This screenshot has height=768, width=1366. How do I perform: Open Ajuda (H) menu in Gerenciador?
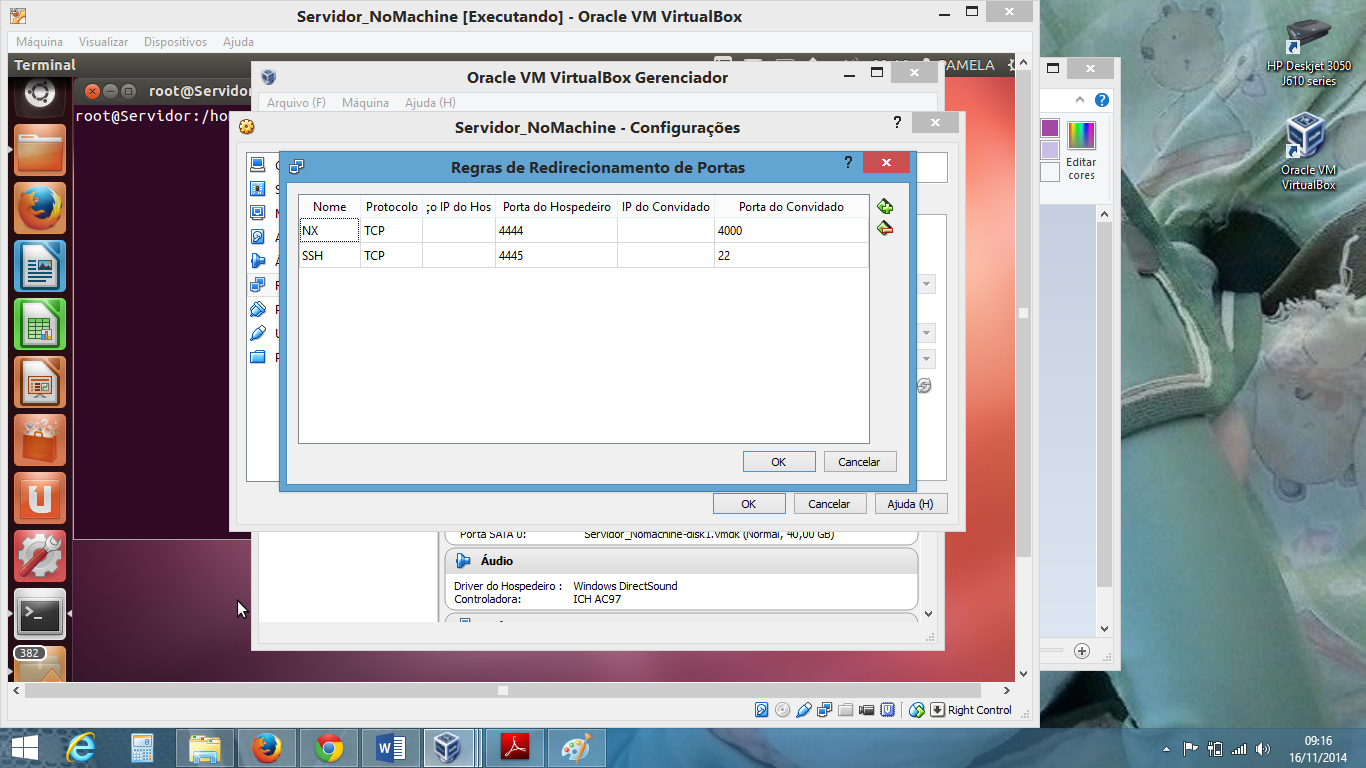pyautogui.click(x=430, y=103)
